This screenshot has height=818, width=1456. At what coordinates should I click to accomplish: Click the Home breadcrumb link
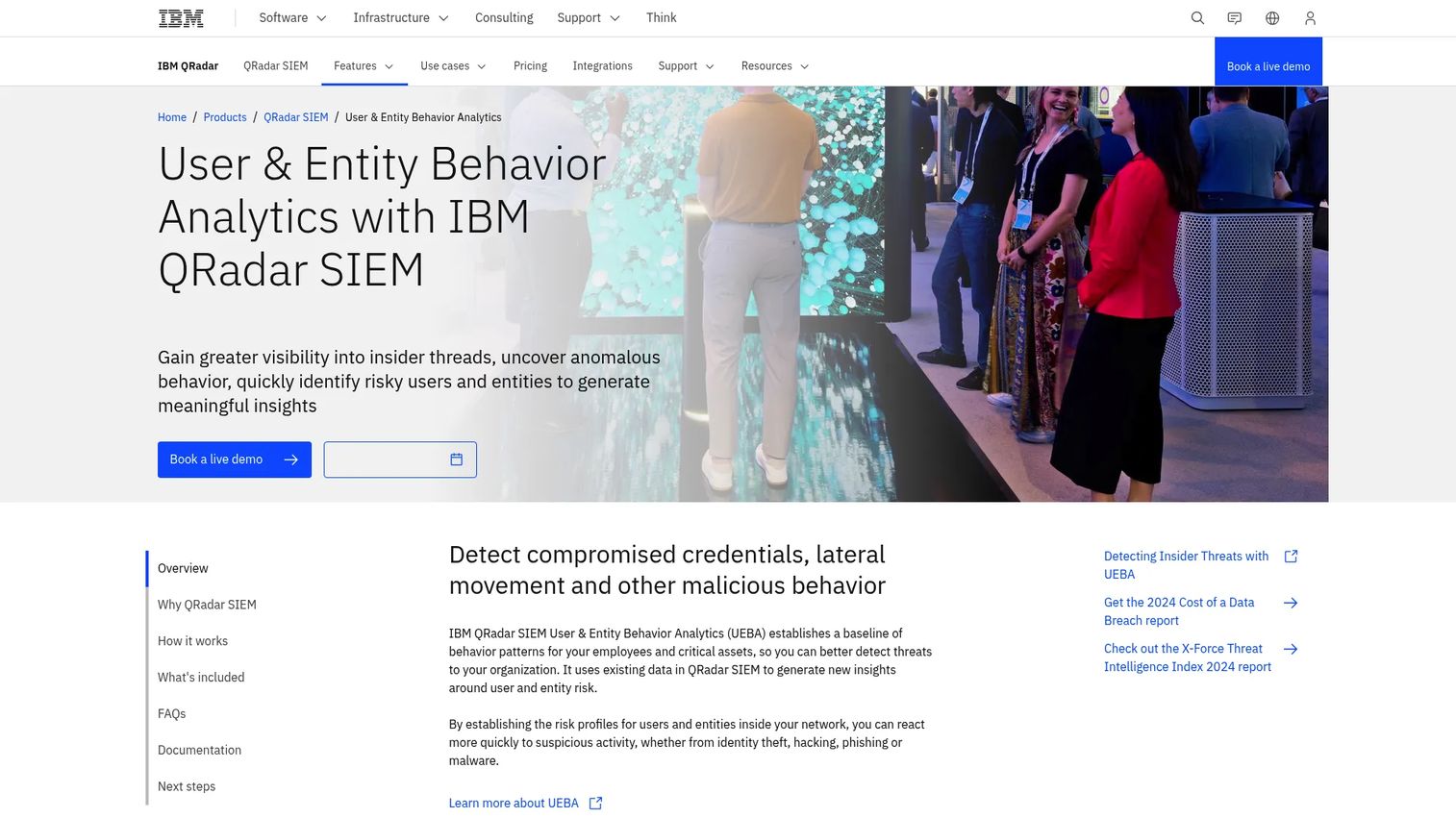pyautogui.click(x=172, y=117)
